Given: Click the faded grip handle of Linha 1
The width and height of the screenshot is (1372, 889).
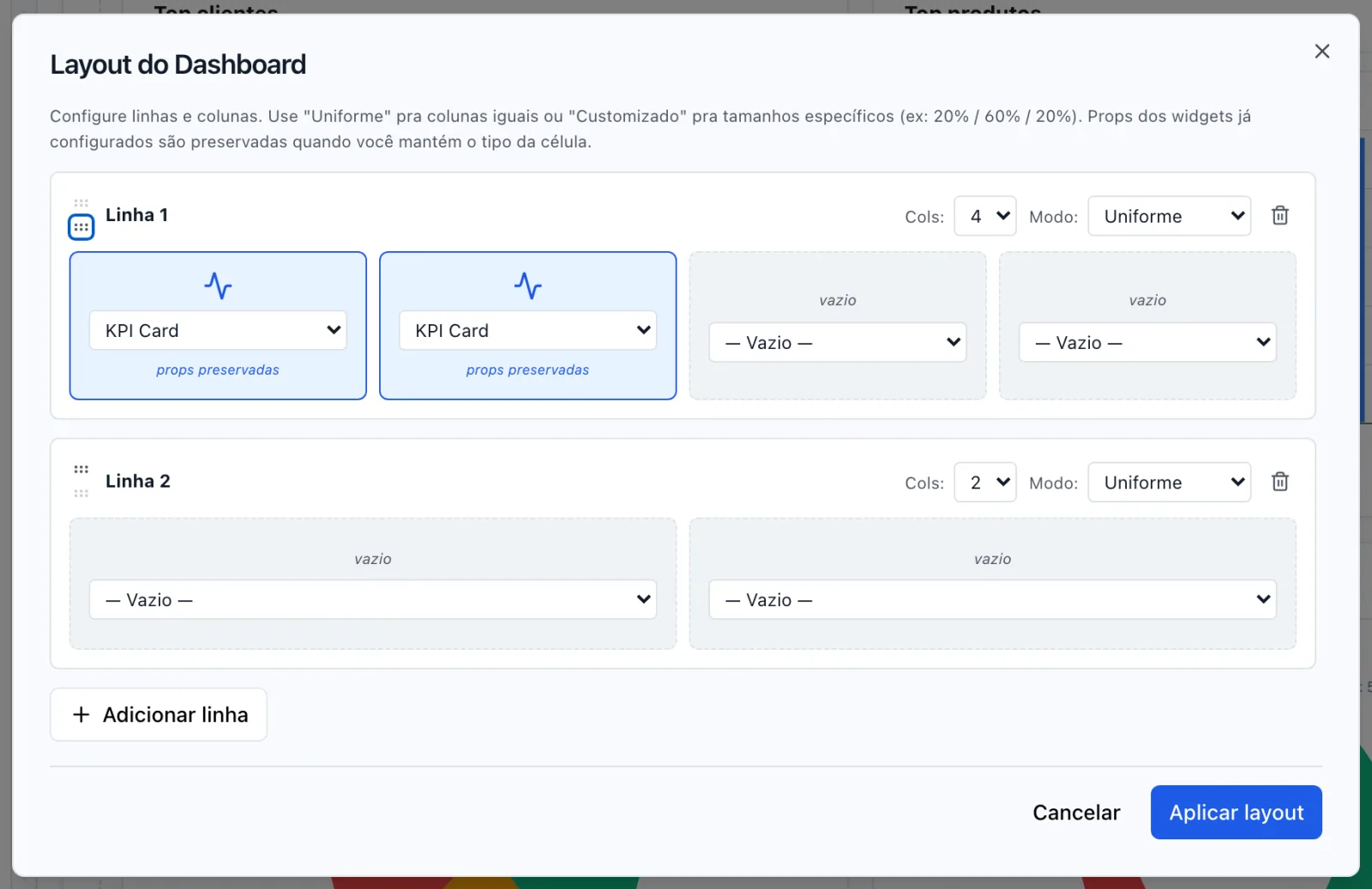Looking at the screenshot, I should [x=81, y=203].
